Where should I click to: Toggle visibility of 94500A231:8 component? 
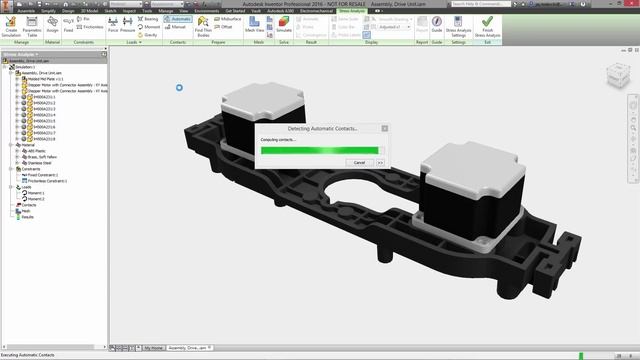pos(24,139)
